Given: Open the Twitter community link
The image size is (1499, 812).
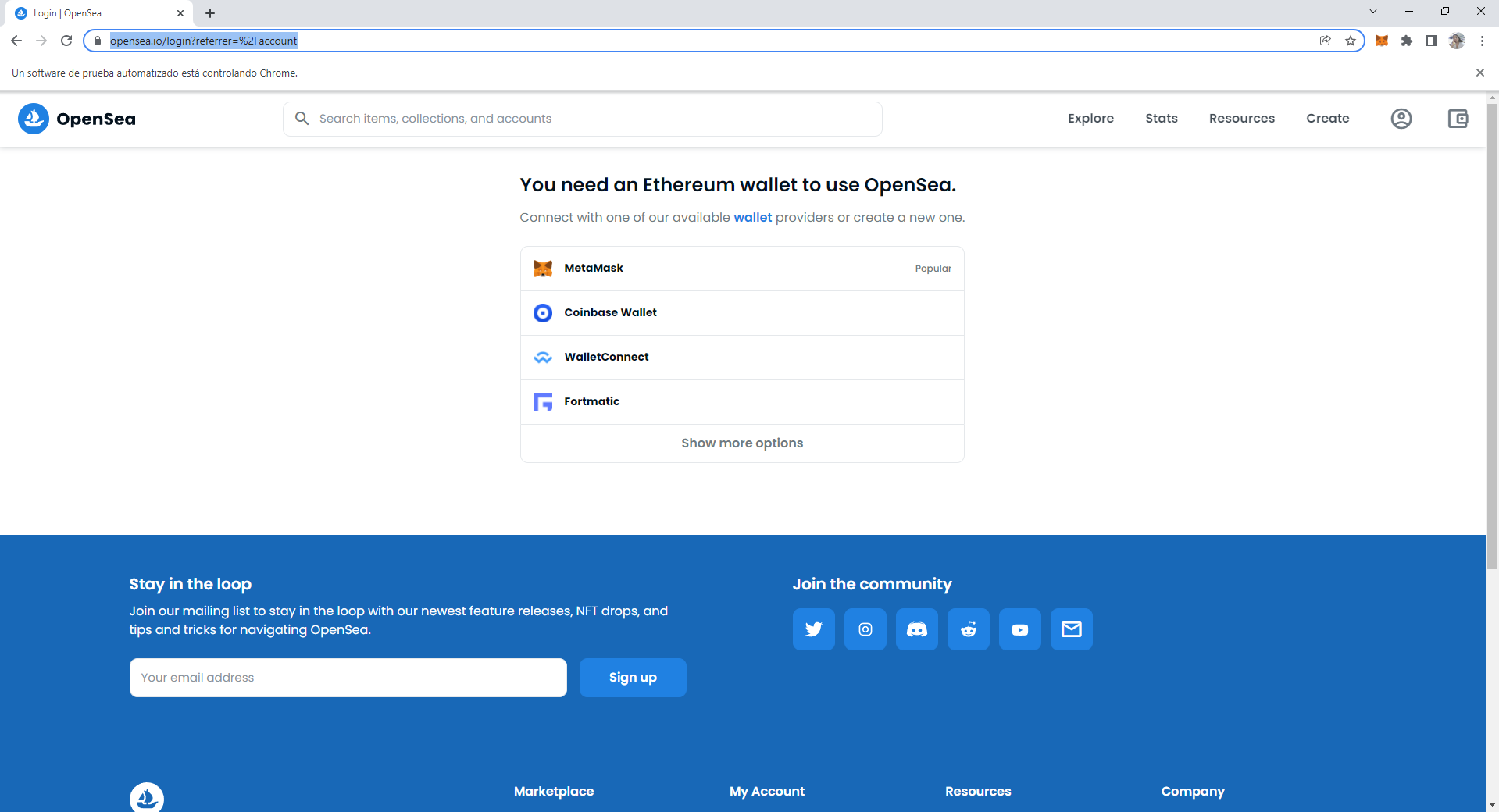Looking at the screenshot, I should pyautogui.click(x=814, y=629).
